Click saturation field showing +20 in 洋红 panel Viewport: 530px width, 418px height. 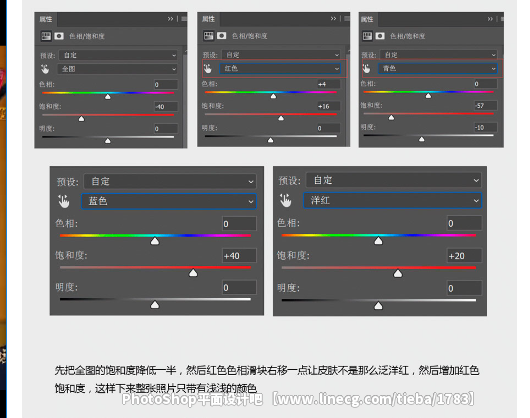(x=464, y=256)
